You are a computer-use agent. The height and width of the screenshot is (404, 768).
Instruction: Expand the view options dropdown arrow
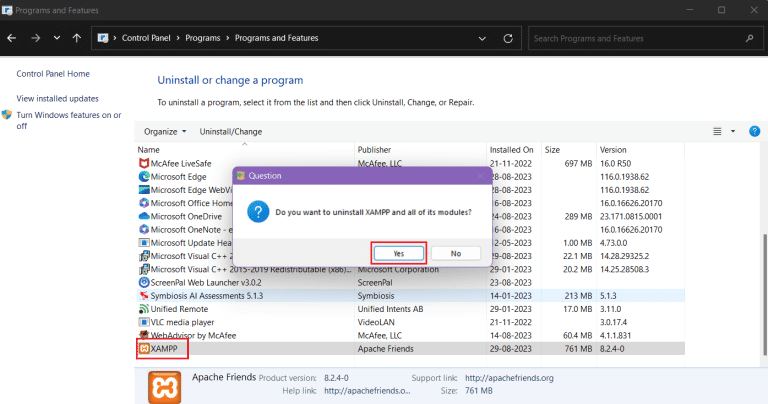(x=732, y=131)
